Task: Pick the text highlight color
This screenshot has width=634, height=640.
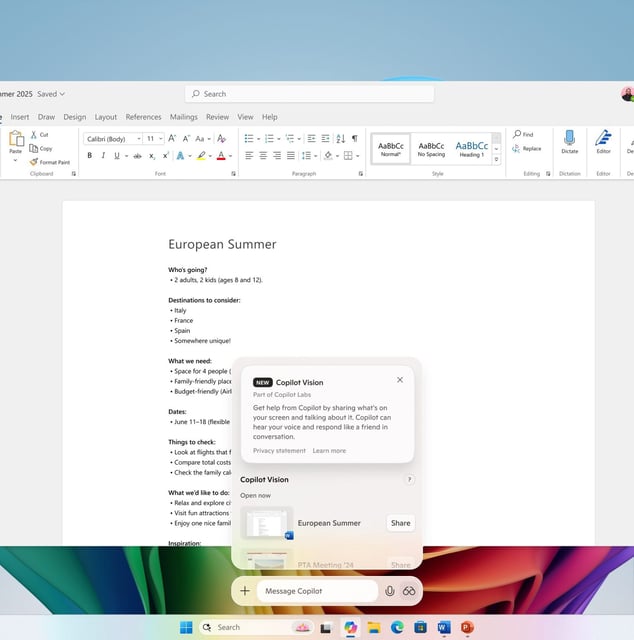Action: point(201,156)
